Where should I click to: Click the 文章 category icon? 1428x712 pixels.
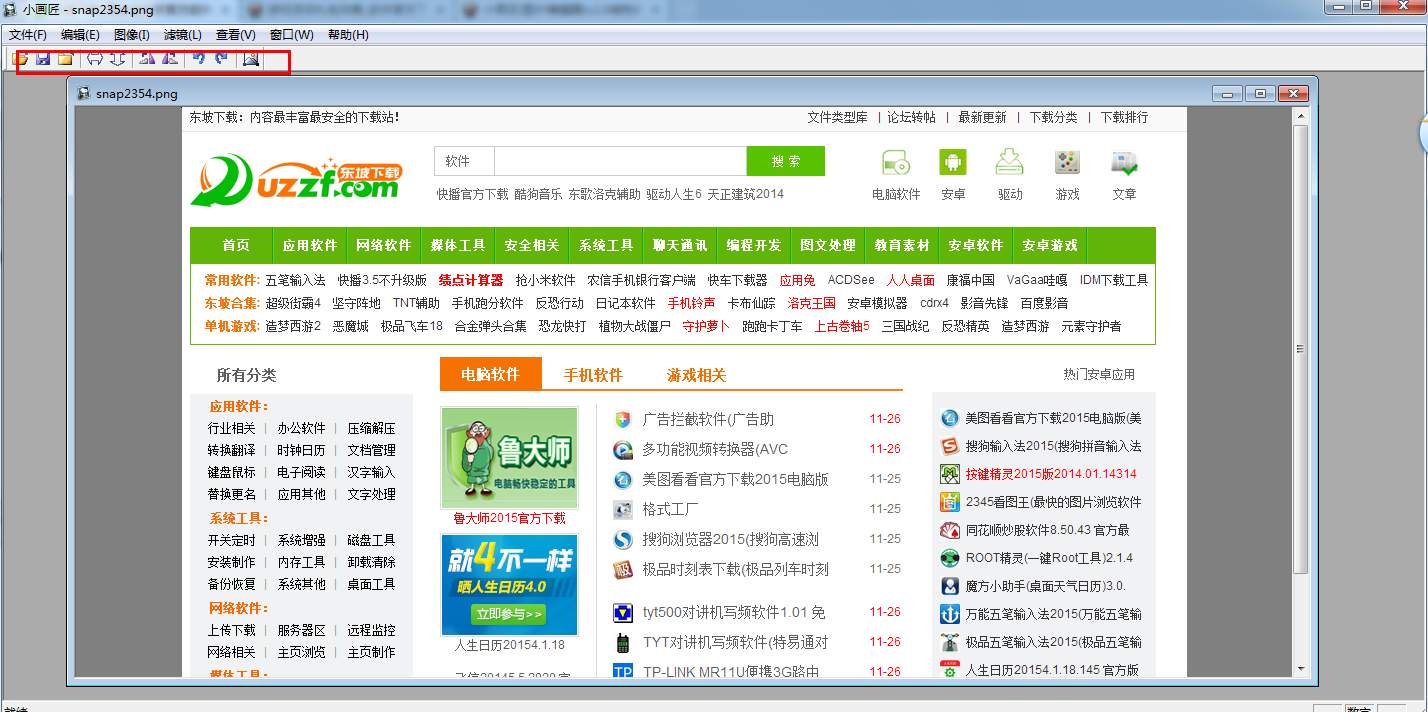pyautogui.click(x=1125, y=162)
